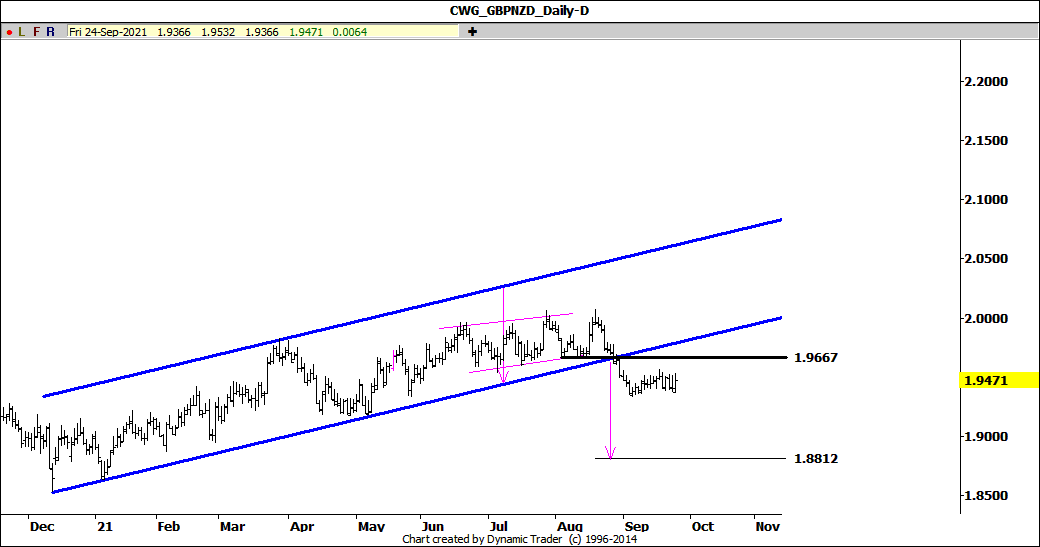Click the Sep label on time axis

tap(637, 526)
